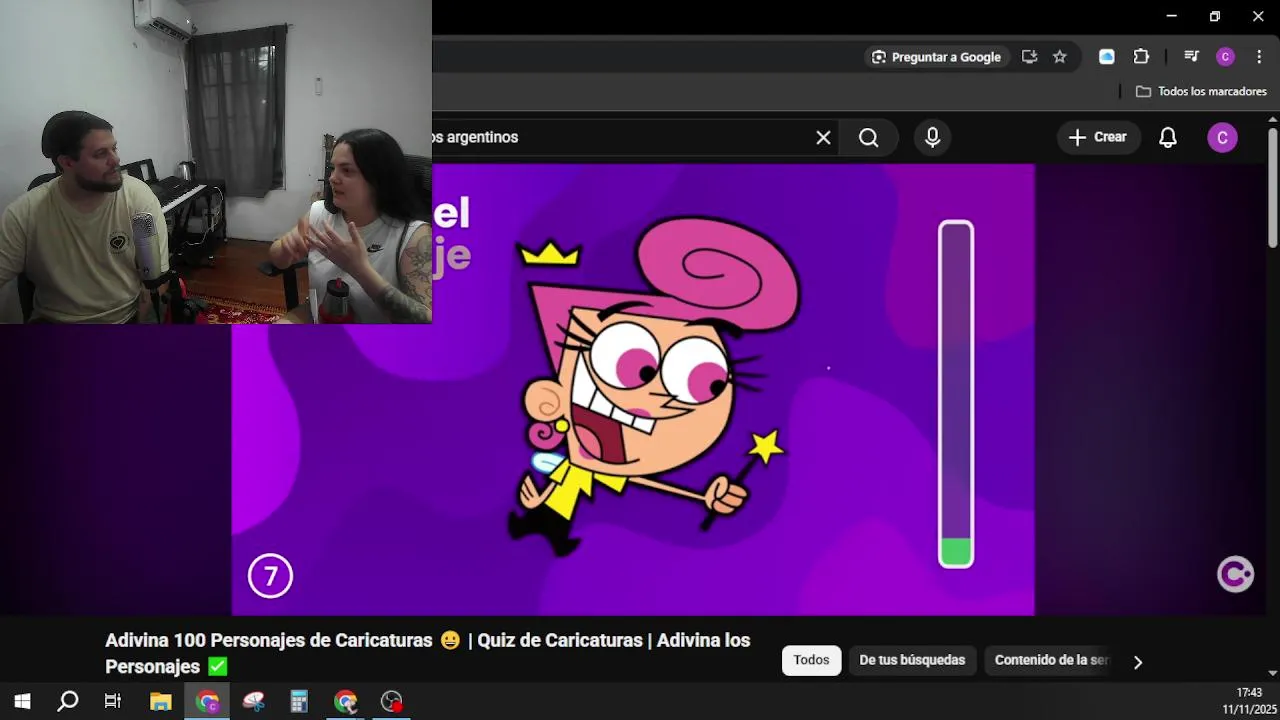This screenshot has height=720, width=1280.
Task: Bookmark this page with the star icon
Action: coord(1060,57)
